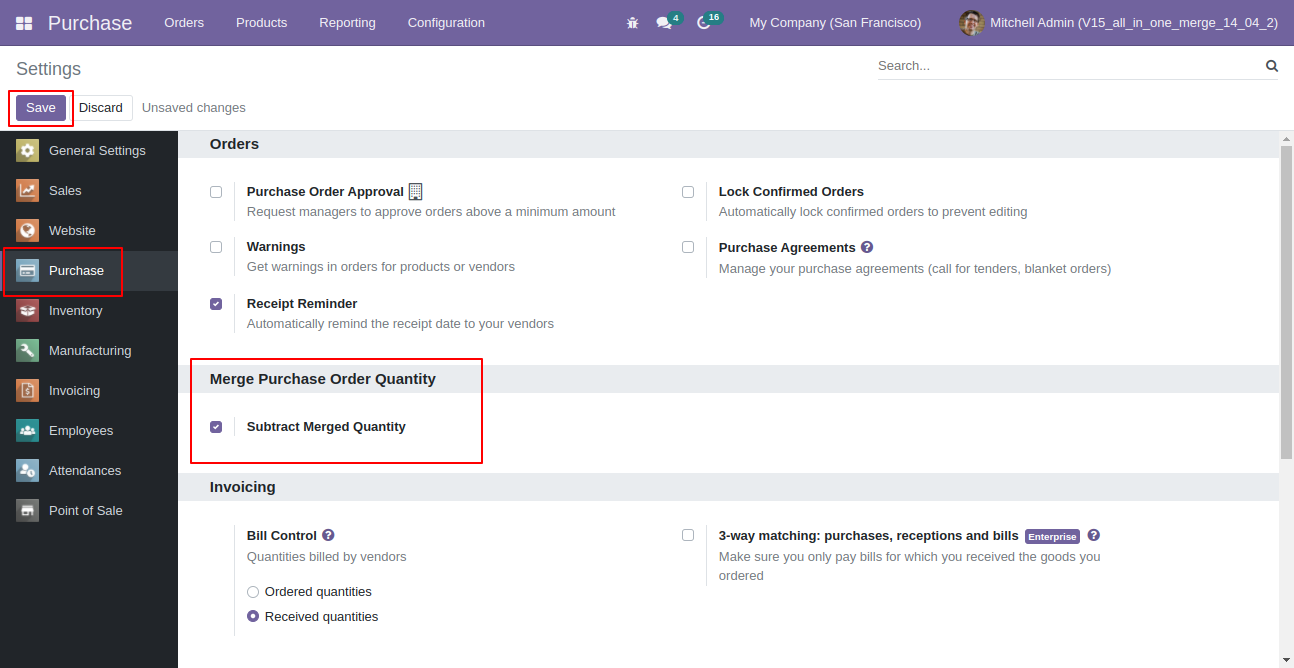The image size is (1294, 668).
Task: Click the Bill Control label
Action: point(282,536)
